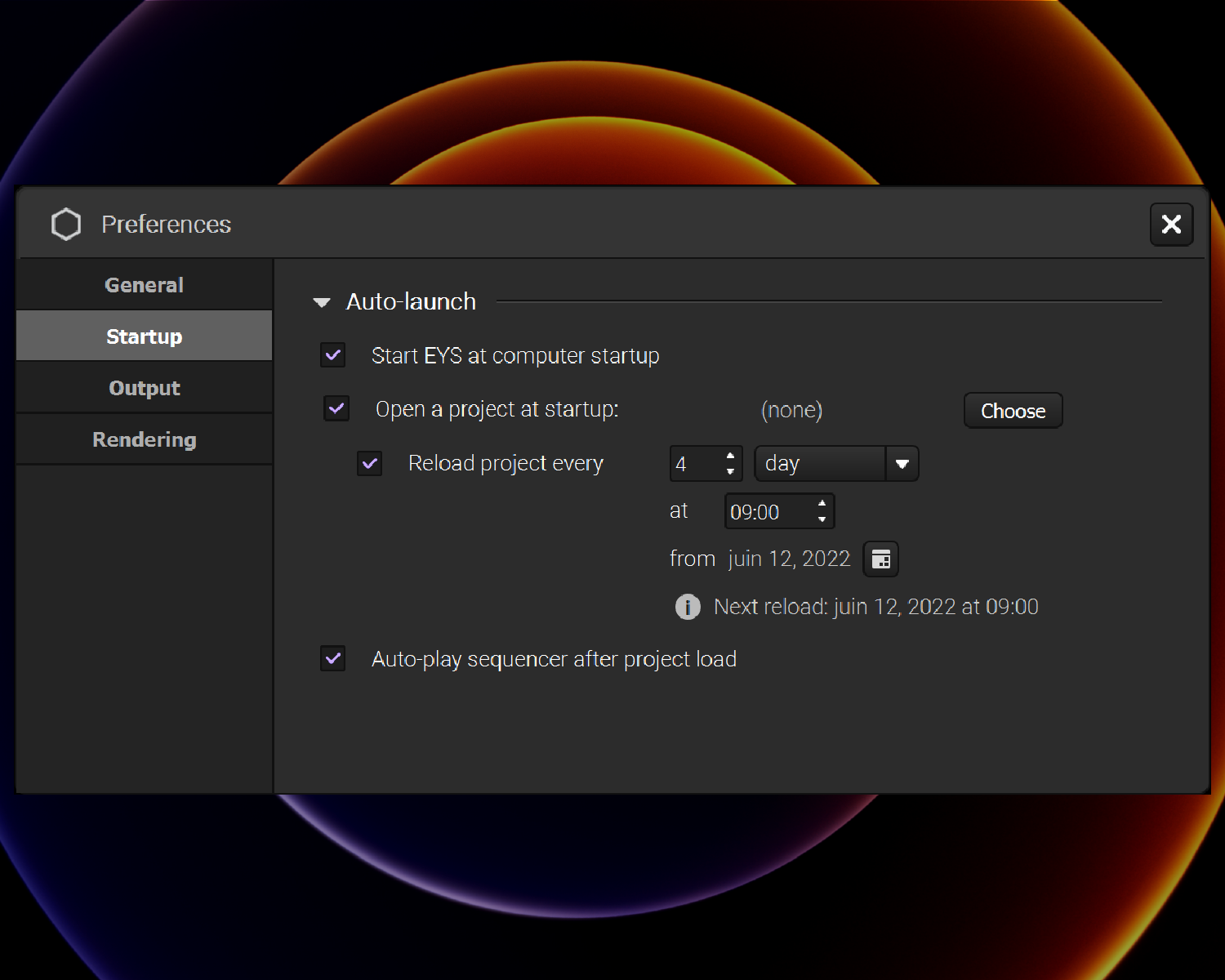The image size is (1225, 980).
Task: Open the calendar date picker icon
Action: click(881, 559)
